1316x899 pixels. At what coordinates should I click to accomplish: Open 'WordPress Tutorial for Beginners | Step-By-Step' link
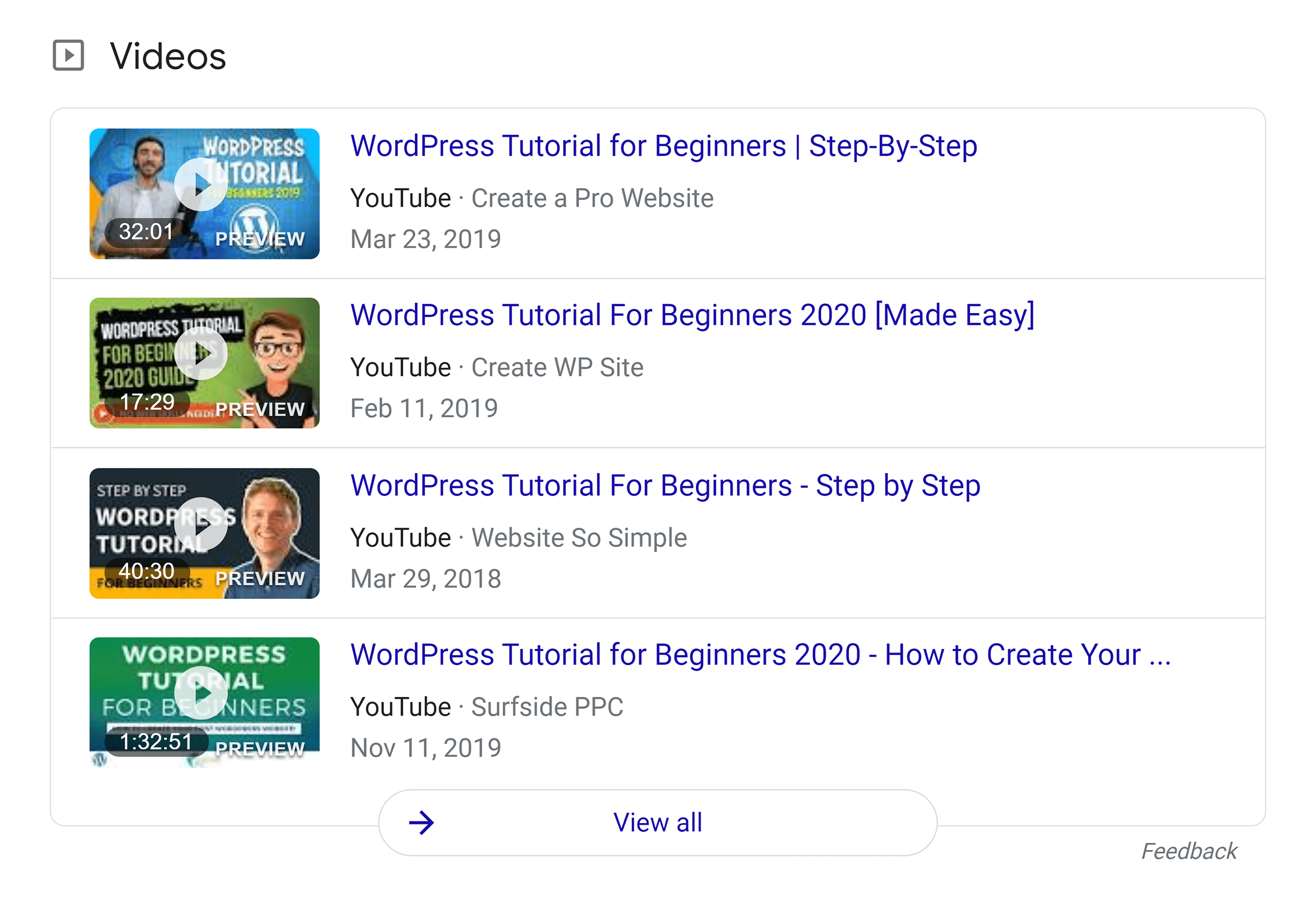click(x=664, y=146)
